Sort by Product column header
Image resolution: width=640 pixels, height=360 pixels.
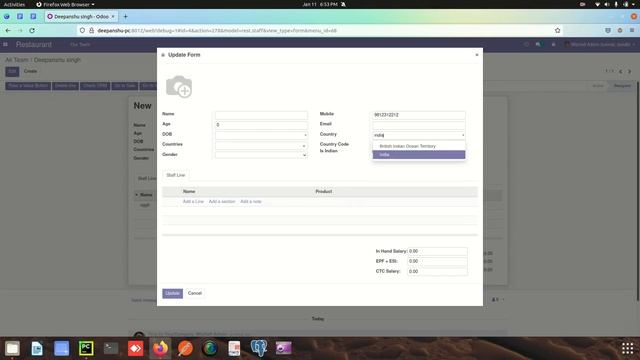(x=324, y=191)
